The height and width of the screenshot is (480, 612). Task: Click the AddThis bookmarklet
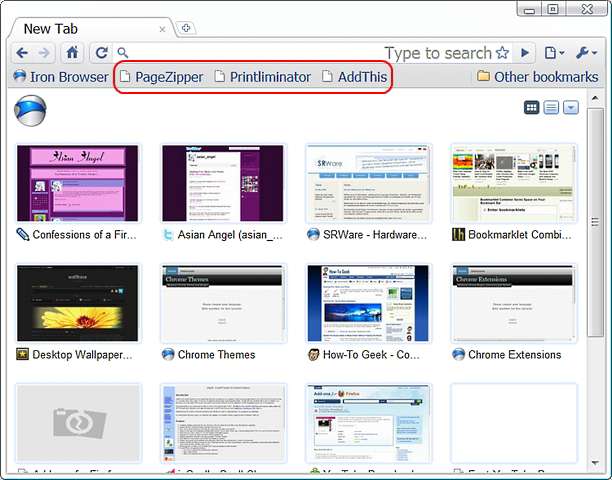click(x=355, y=77)
